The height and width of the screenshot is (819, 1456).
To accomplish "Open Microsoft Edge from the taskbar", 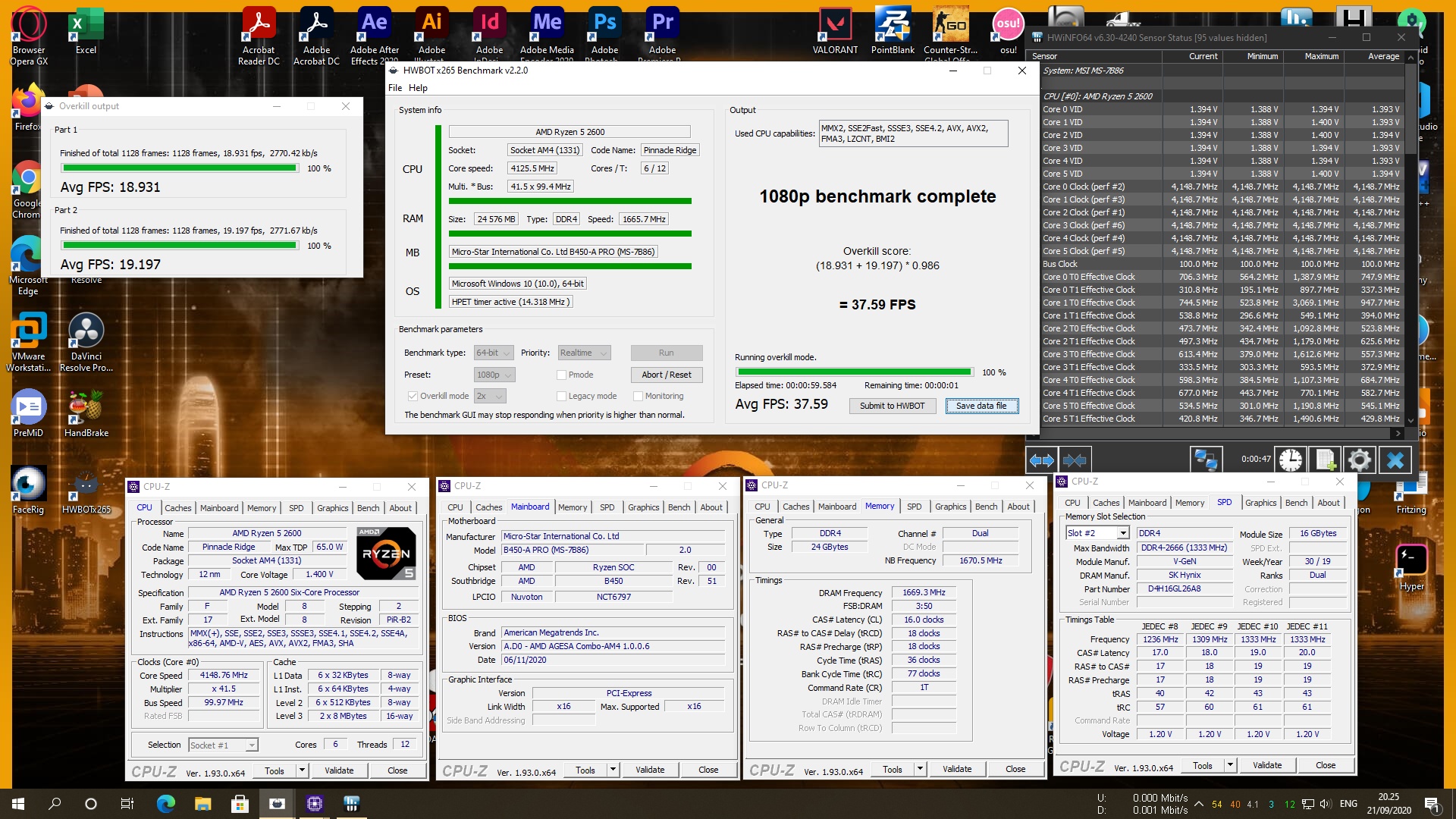I will click(165, 803).
